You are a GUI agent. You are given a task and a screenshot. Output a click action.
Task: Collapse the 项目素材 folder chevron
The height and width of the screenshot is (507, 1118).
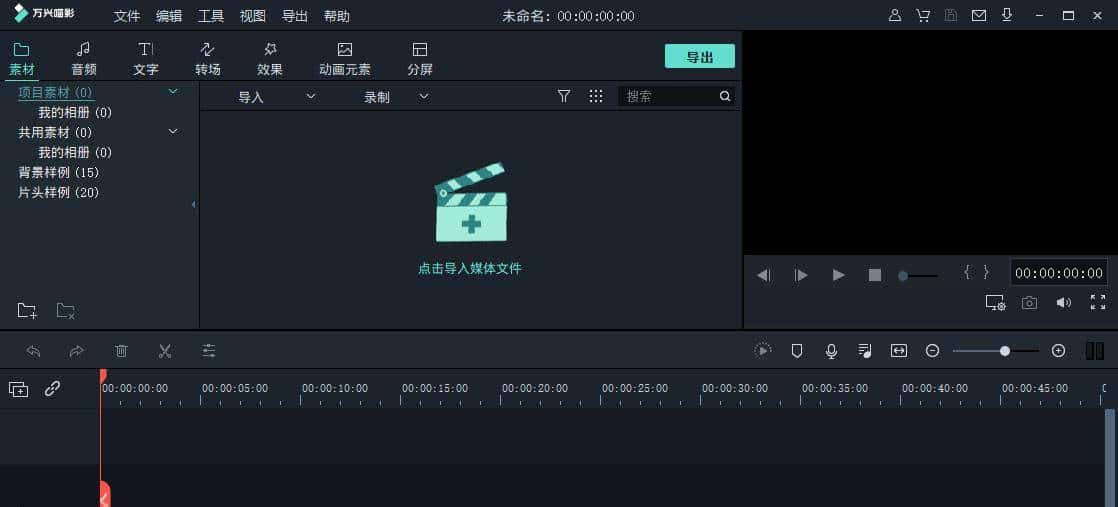click(x=173, y=91)
